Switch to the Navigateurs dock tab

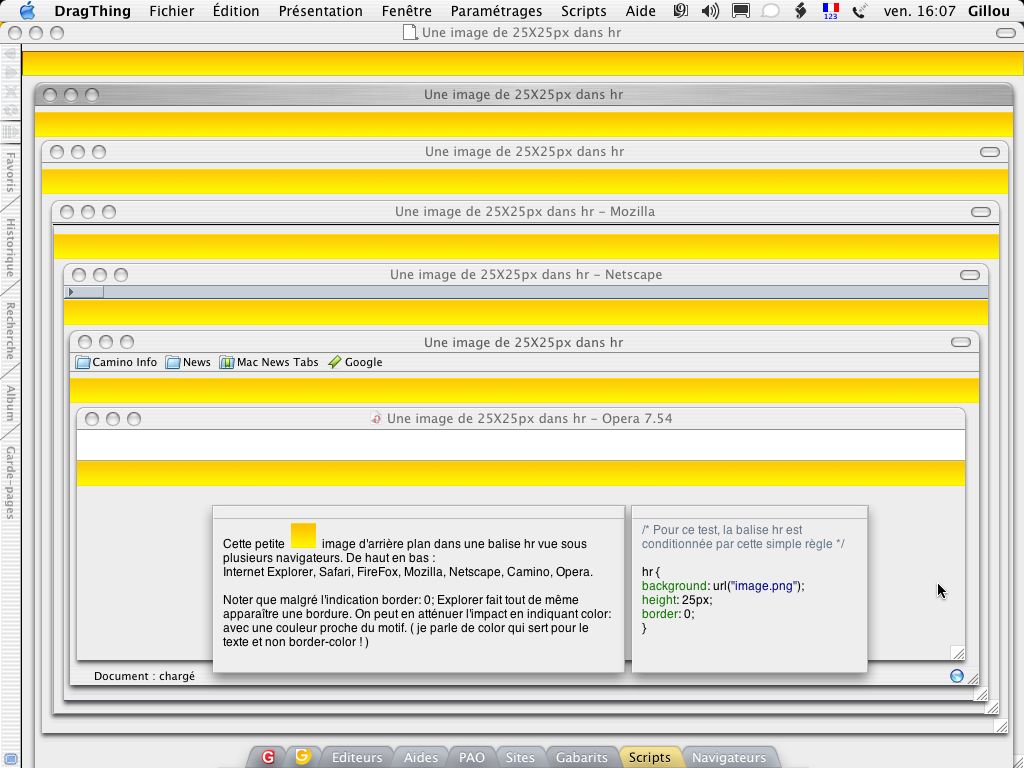click(x=728, y=757)
